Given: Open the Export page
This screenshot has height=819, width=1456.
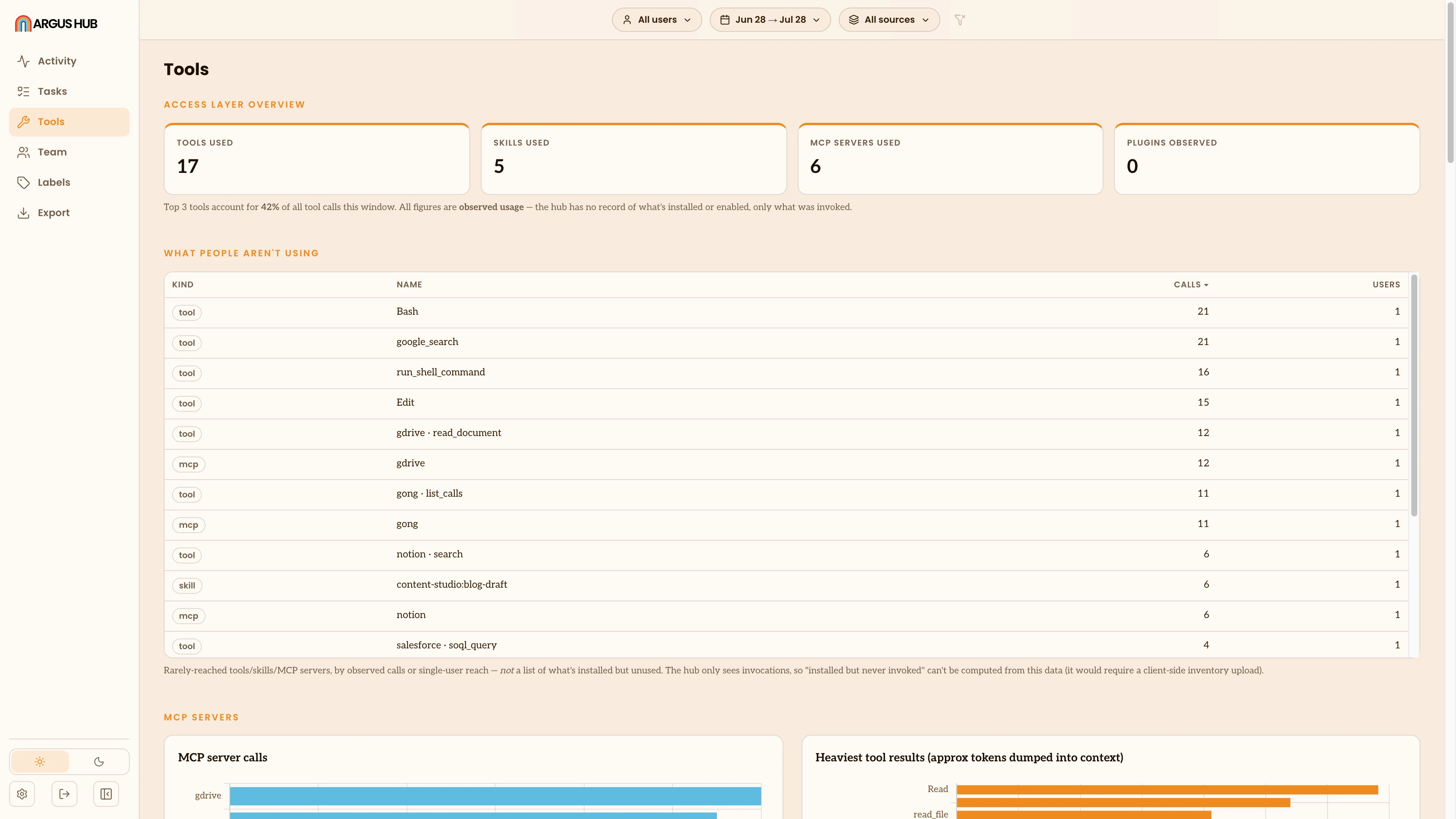Looking at the screenshot, I should pyautogui.click(x=69, y=213).
